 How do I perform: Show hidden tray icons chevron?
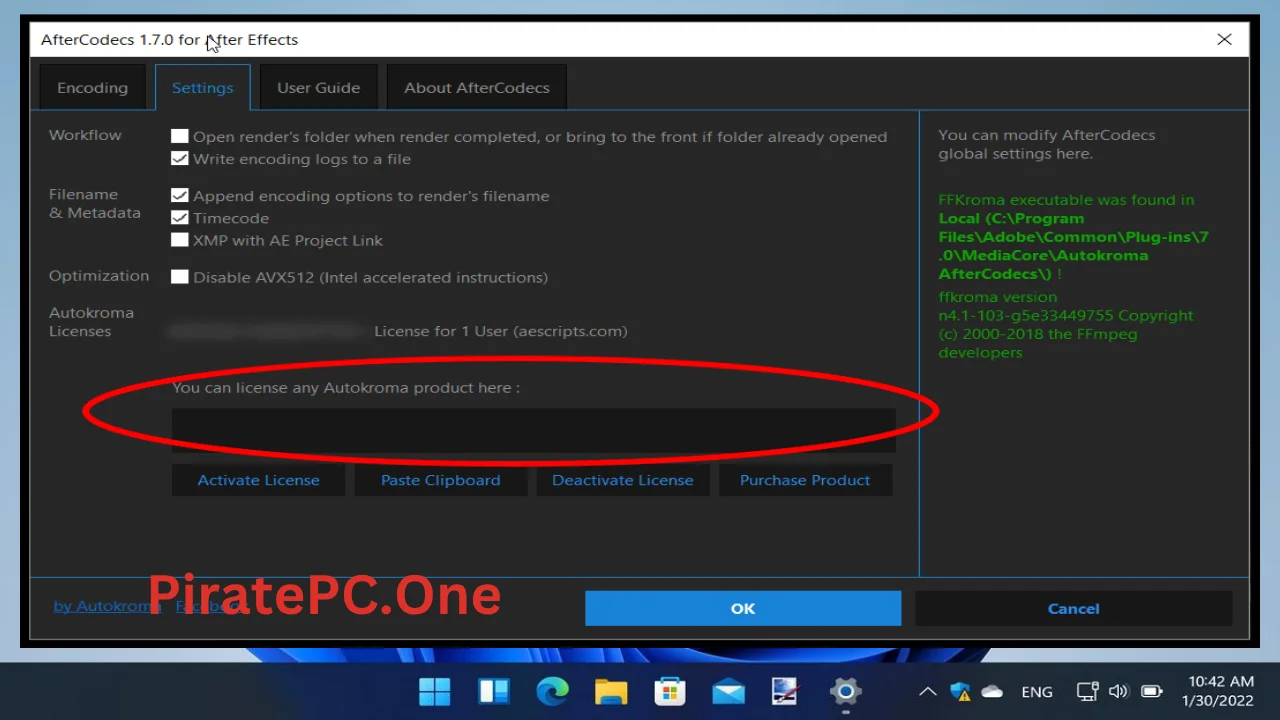[x=928, y=691]
